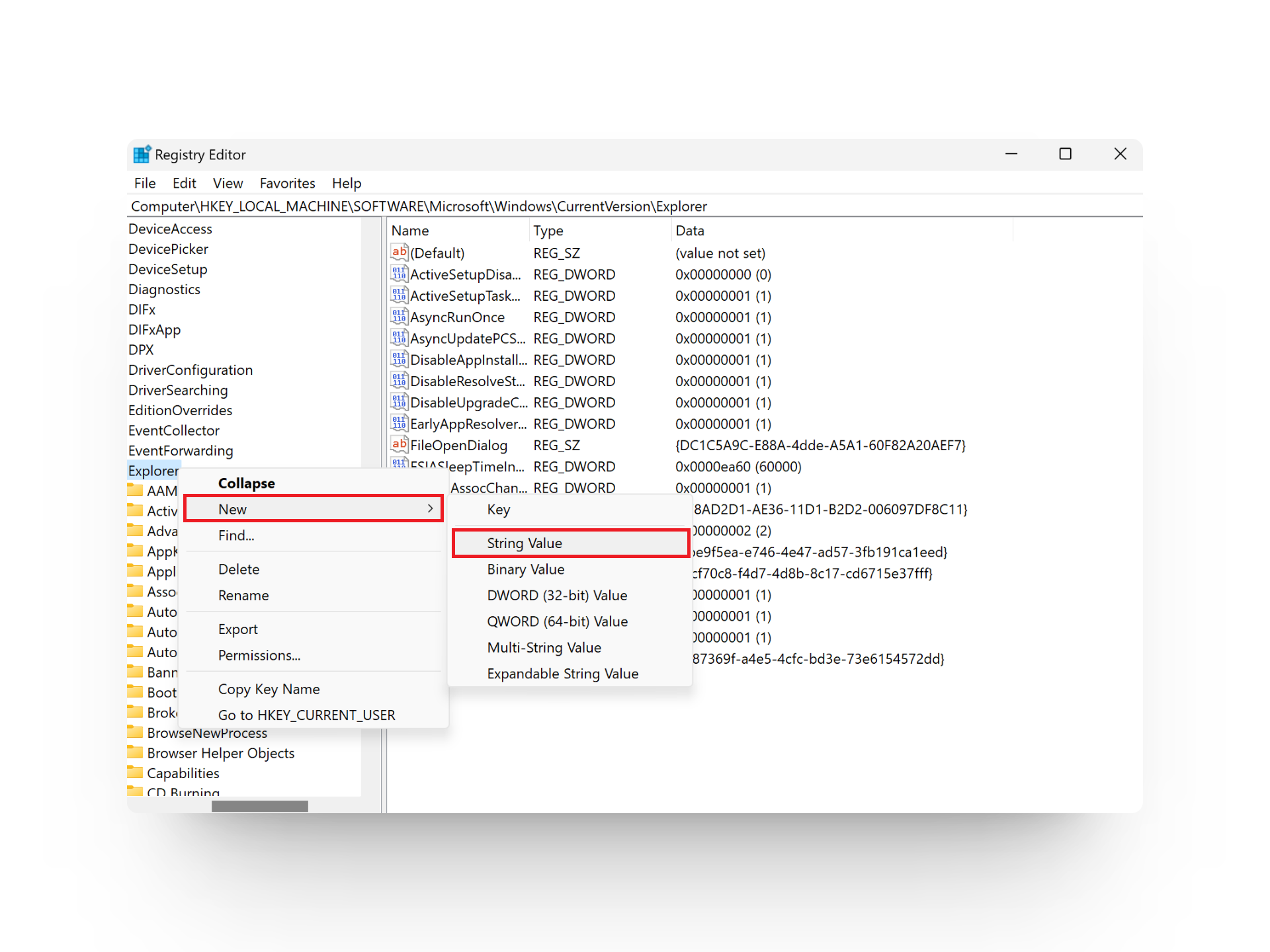Image resolution: width=1270 pixels, height=952 pixels.
Task: Click the REG_DWORD icon beside AsyncRunOnce
Action: coord(399,317)
